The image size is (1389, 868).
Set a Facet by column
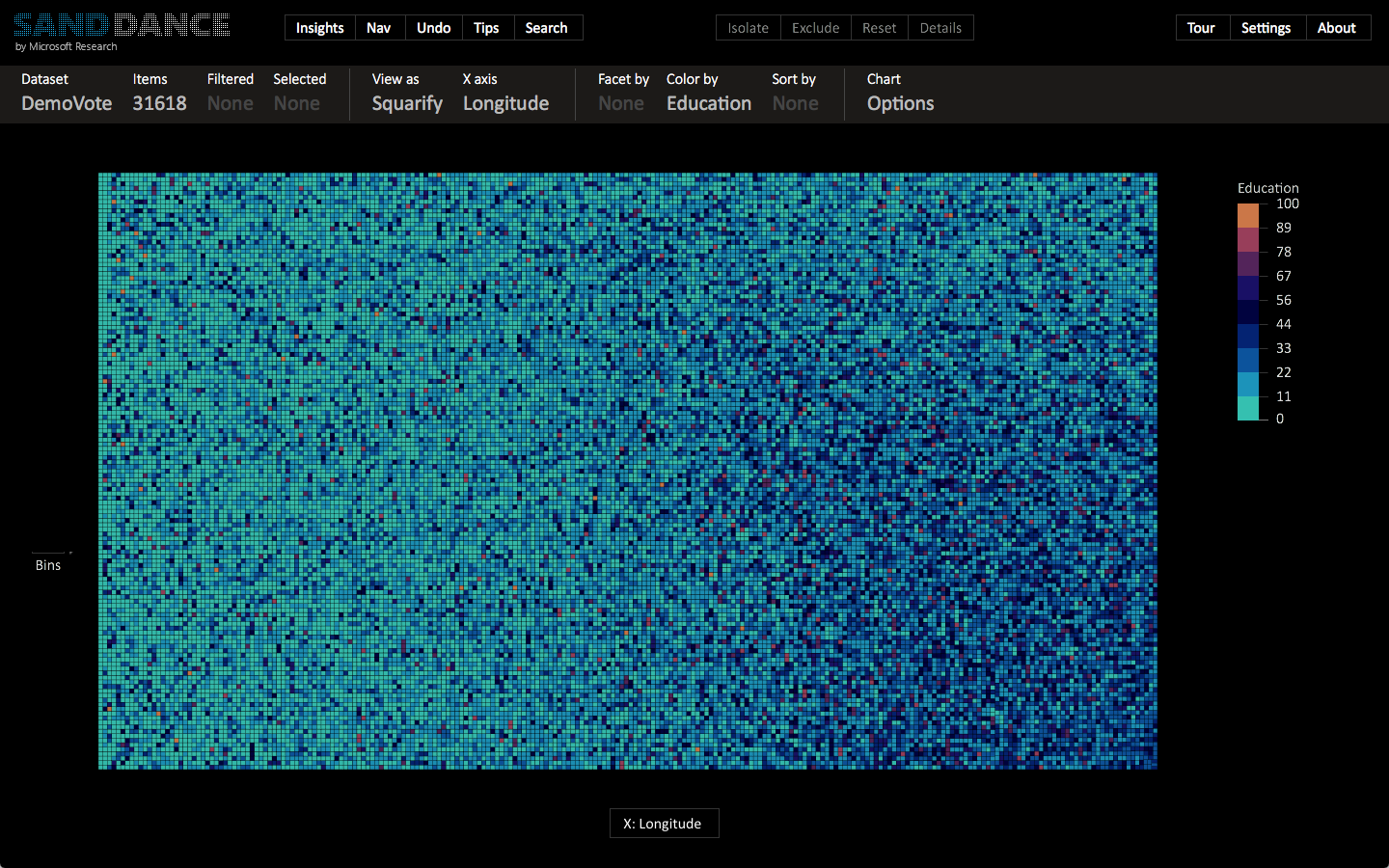tap(621, 103)
